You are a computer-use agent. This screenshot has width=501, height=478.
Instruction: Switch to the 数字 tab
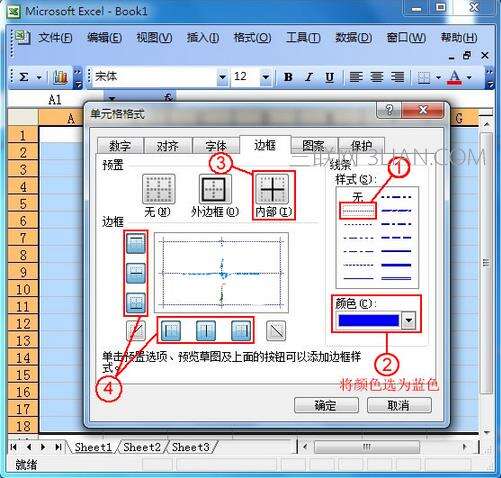click(x=120, y=146)
